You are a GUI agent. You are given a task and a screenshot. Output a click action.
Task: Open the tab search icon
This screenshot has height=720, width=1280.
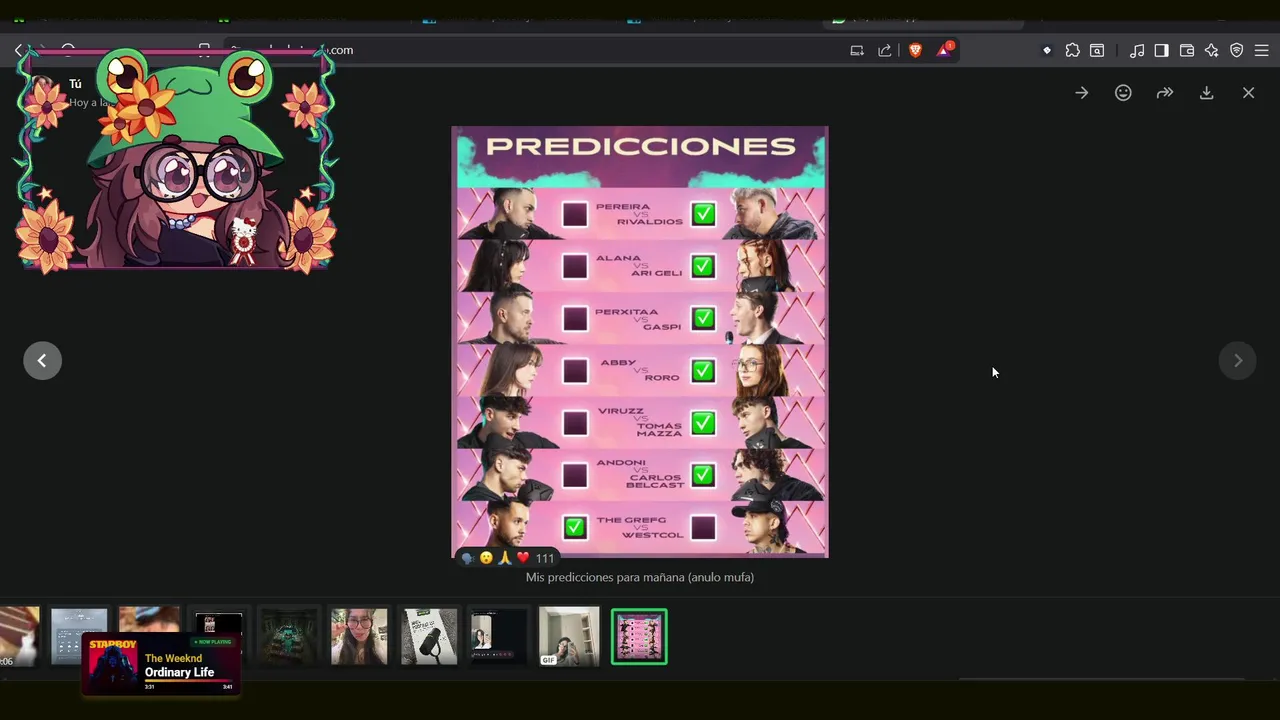(x=1097, y=50)
